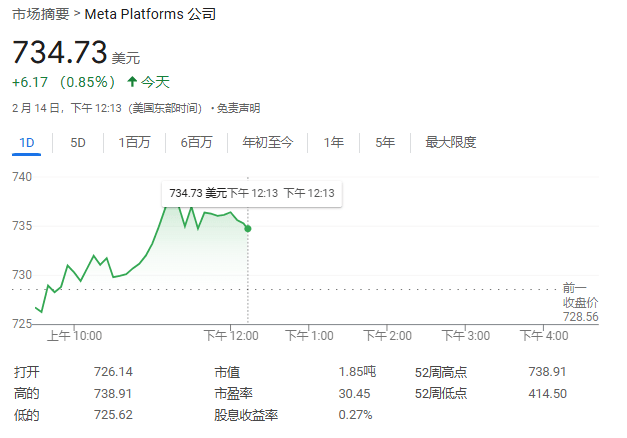
Task: Click the 市值 value 1.85吨
Action: pyautogui.click(x=357, y=372)
